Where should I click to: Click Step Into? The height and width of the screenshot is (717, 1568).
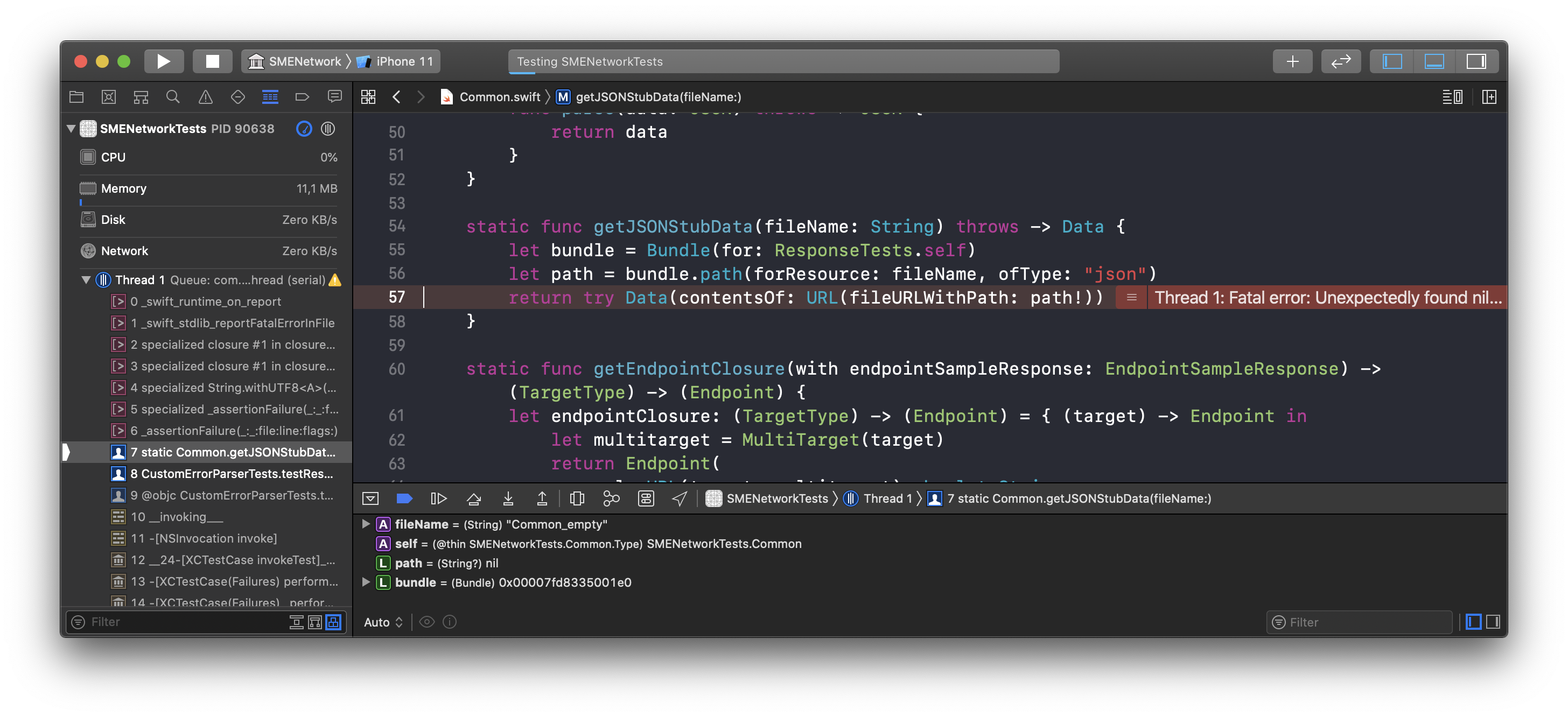click(508, 498)
